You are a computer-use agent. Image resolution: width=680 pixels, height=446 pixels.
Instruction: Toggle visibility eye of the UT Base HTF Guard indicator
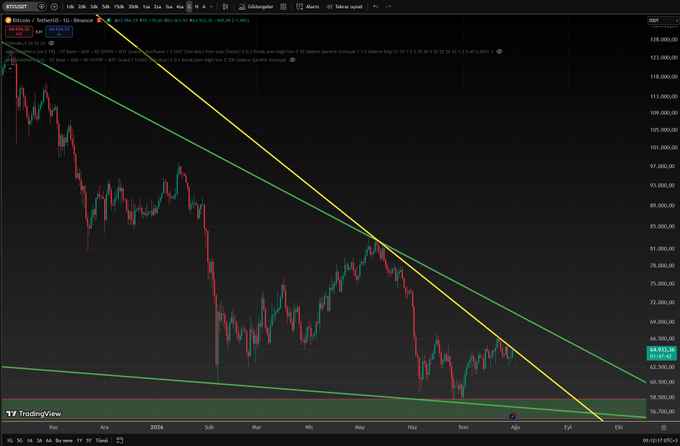tap(292, 60)
